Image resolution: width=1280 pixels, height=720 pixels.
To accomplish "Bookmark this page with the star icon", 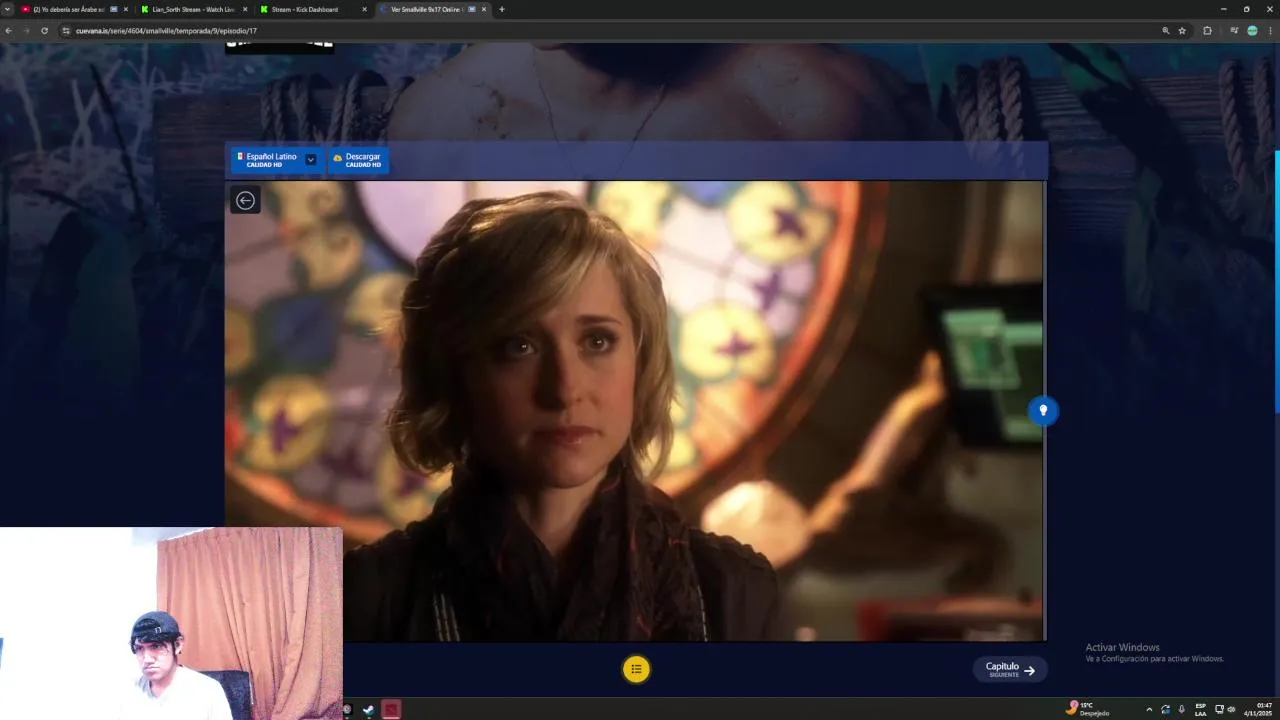I will pyautogui.click(x=1182, y=31).
